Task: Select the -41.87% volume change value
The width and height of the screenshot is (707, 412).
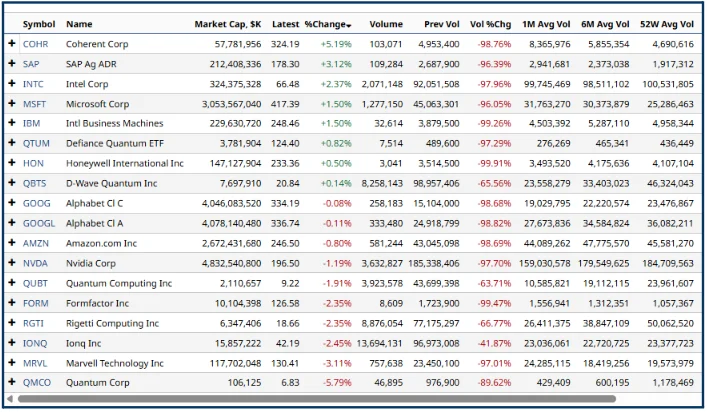Action: (494, 343)
